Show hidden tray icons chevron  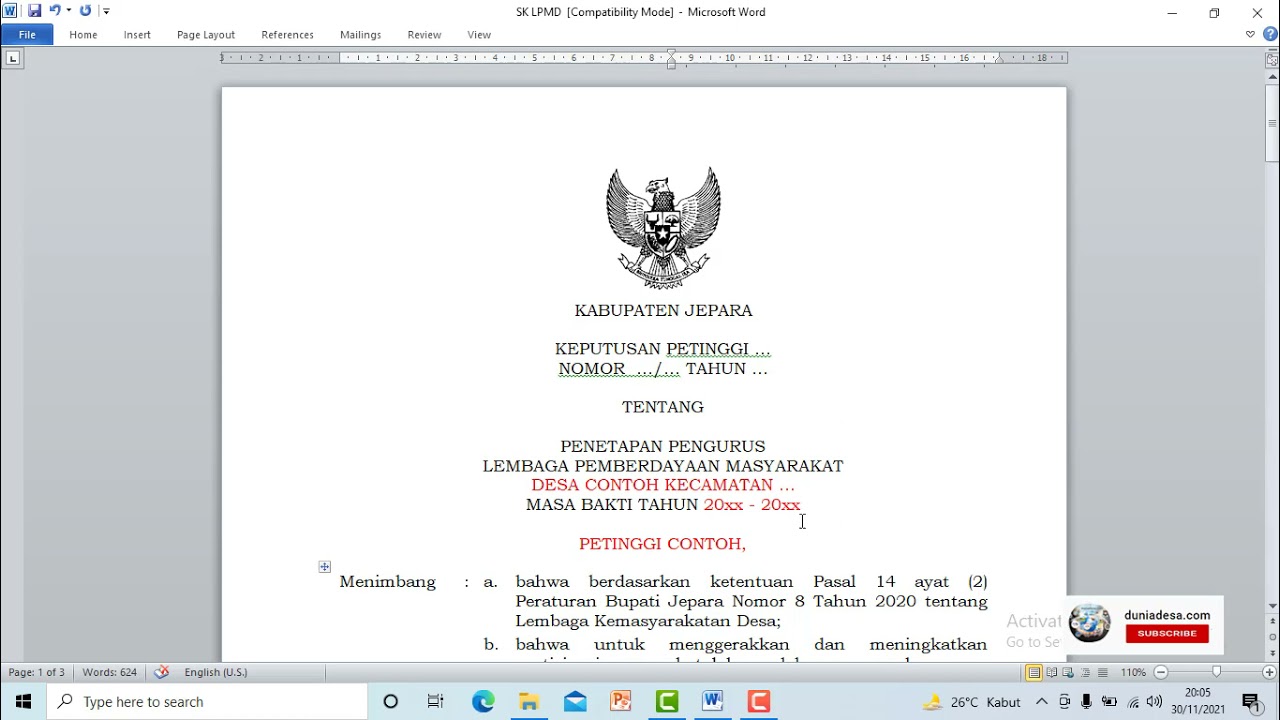(1041, 702)
